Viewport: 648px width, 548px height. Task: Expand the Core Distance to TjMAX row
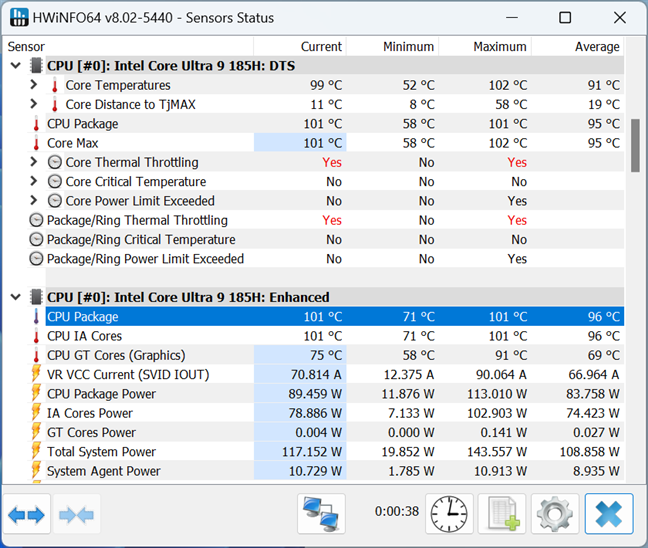click(34, 104)
